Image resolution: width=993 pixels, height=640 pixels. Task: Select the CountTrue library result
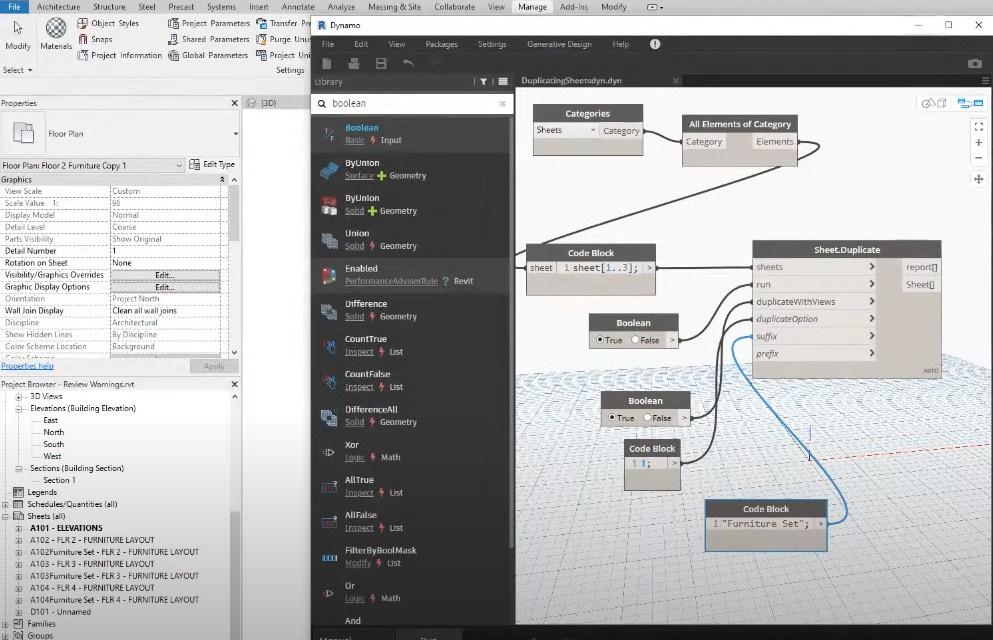tap(410, 345)
